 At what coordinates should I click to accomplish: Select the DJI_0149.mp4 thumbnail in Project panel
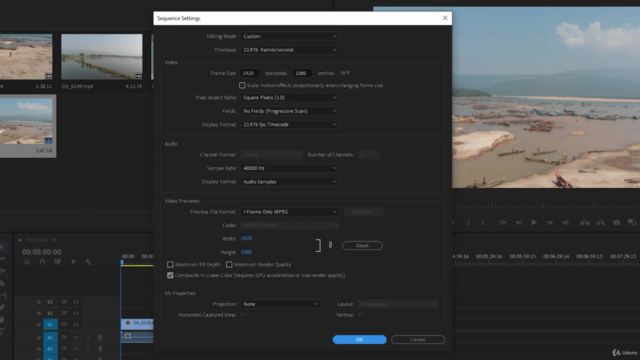[x=102, y=56]
